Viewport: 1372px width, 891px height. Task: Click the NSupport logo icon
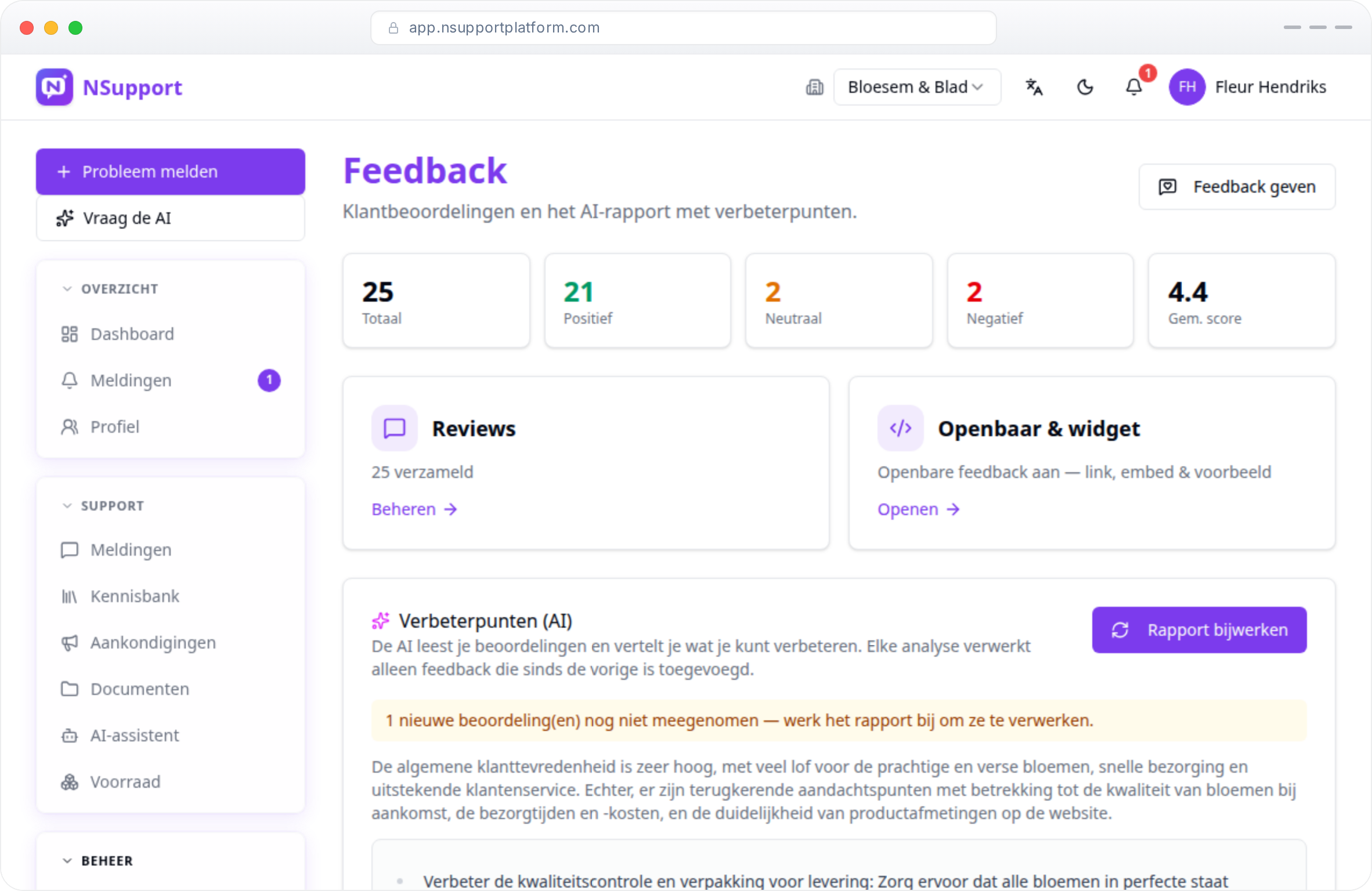tap(55, 87)
